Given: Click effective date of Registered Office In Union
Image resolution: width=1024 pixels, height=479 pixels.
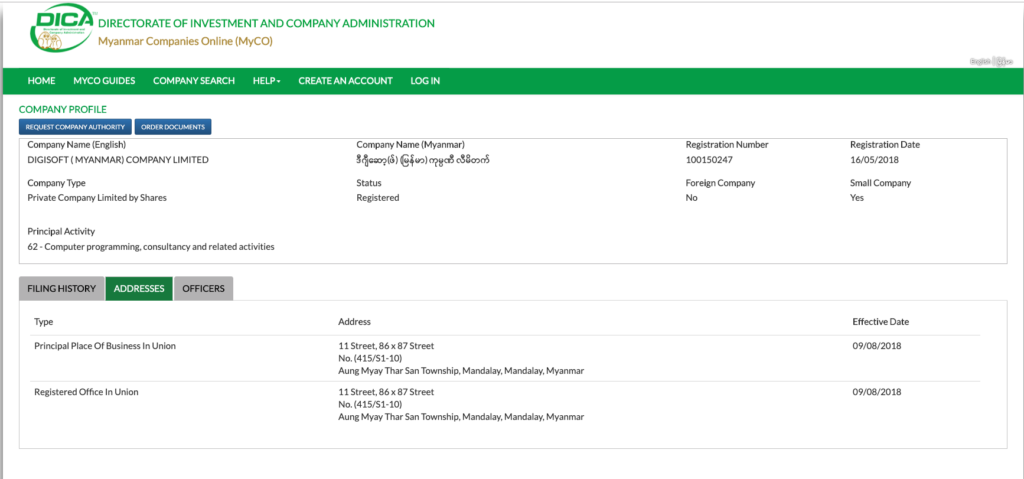Looking at the screenshot, I should (877, 392).
